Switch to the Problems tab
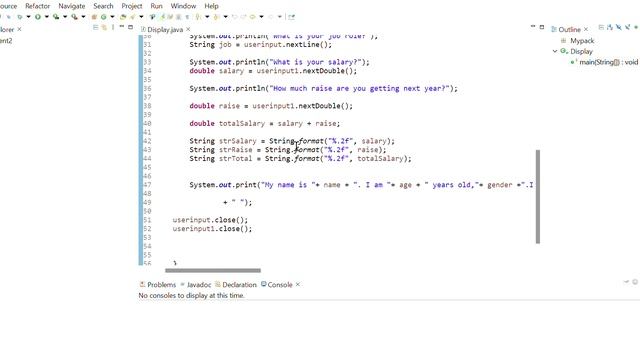 pos(158,284)
